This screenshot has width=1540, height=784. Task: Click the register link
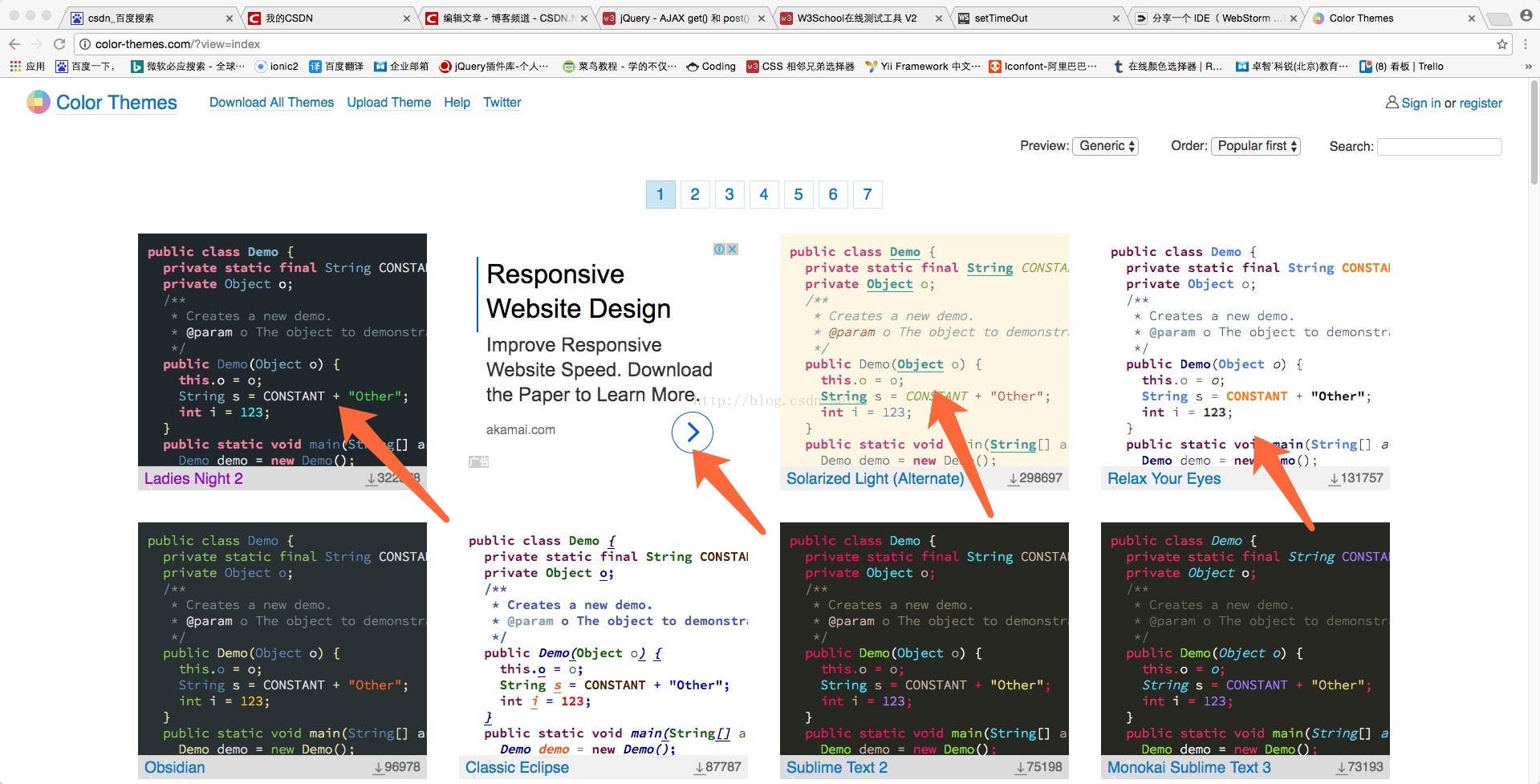pyautogui.click(x=1480, y=104)
